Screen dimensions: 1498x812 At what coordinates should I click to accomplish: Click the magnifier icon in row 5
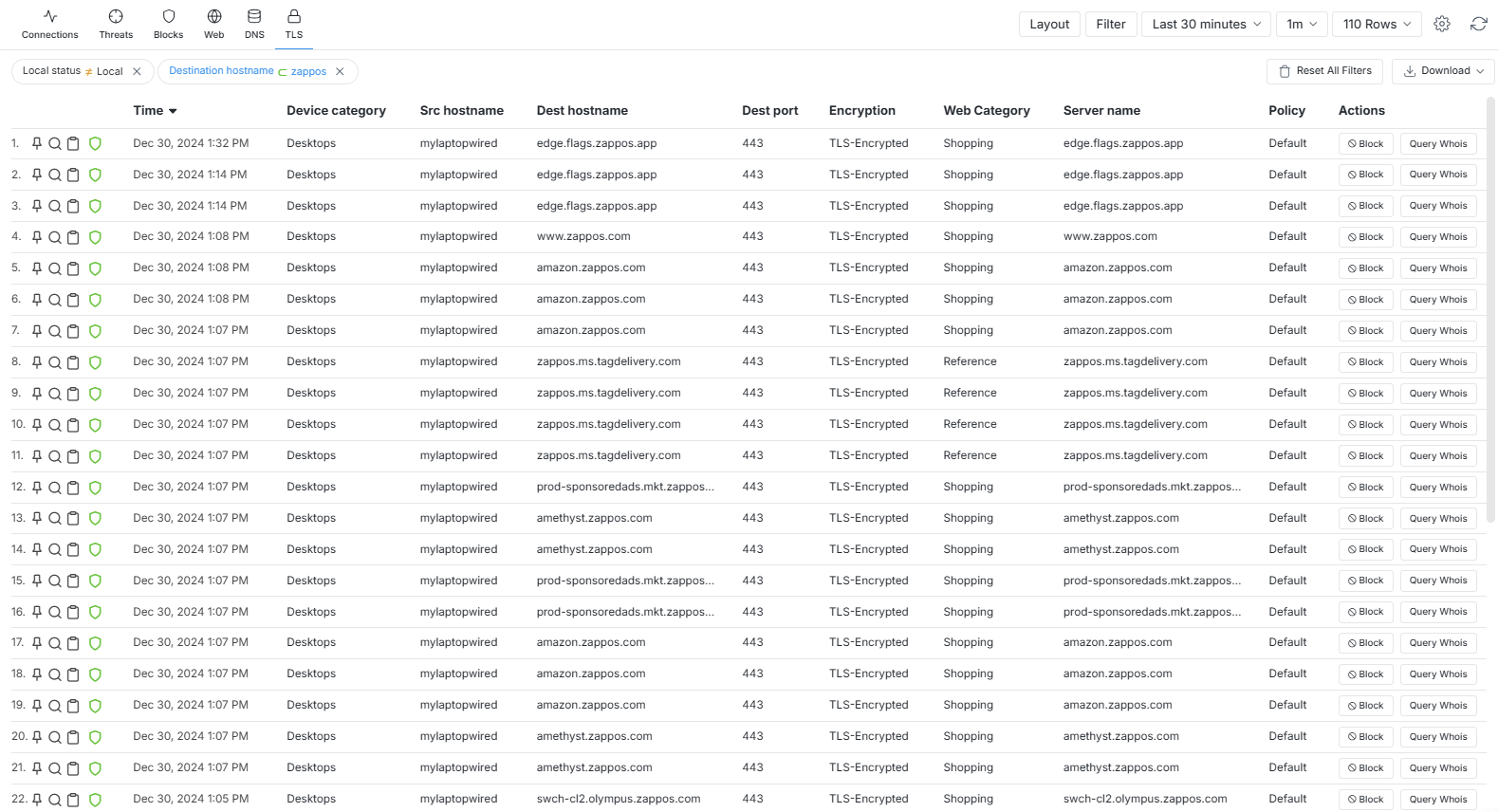[55, 268]
